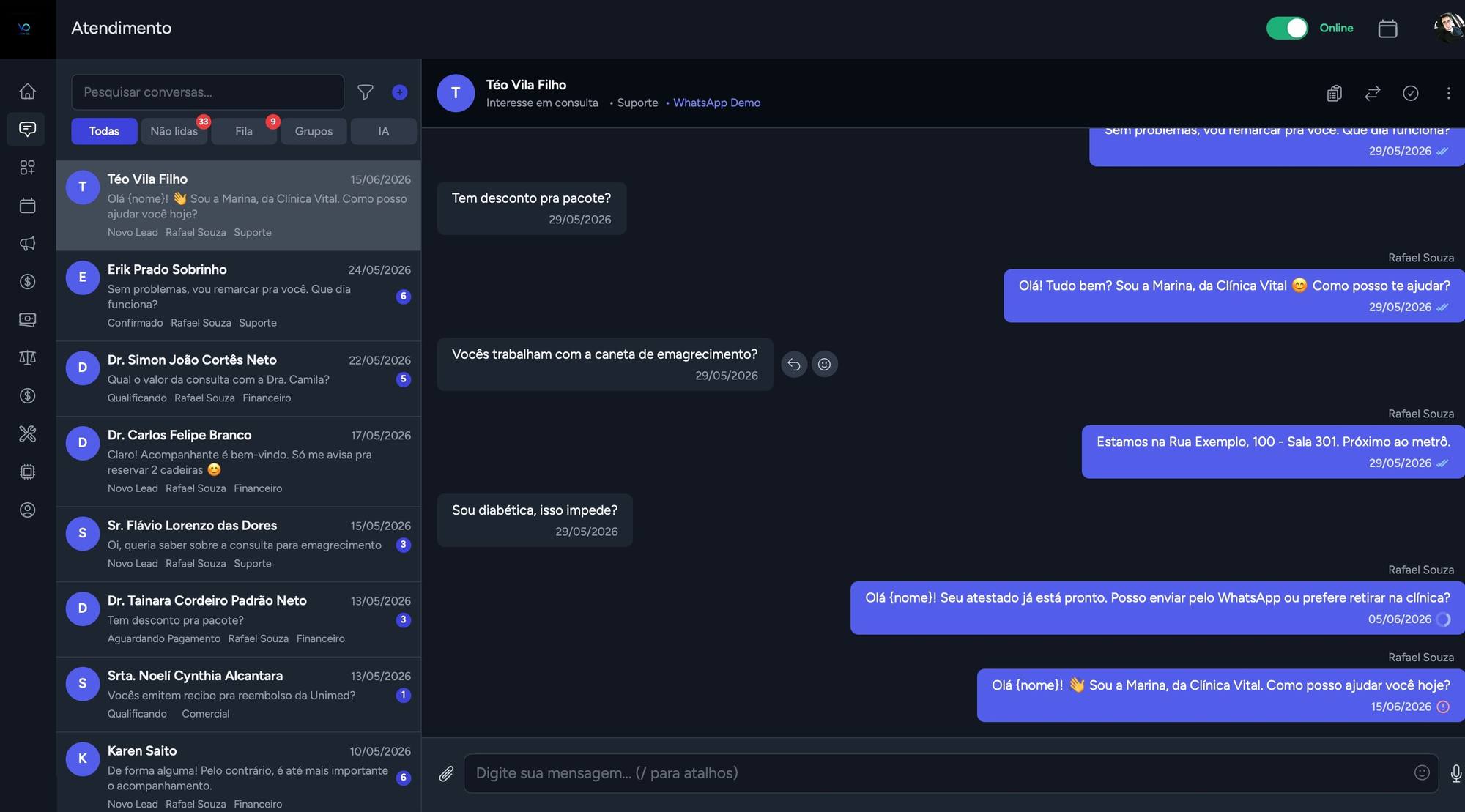The height and width of the screenshot is (812, 1465).
Task: Switch to the Não lidas tab
Action: point(174,131)
